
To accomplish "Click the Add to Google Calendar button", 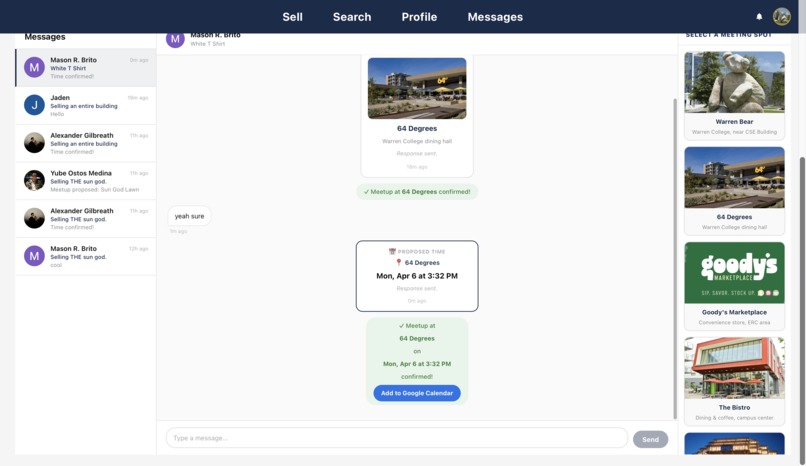I will [417, 393].
